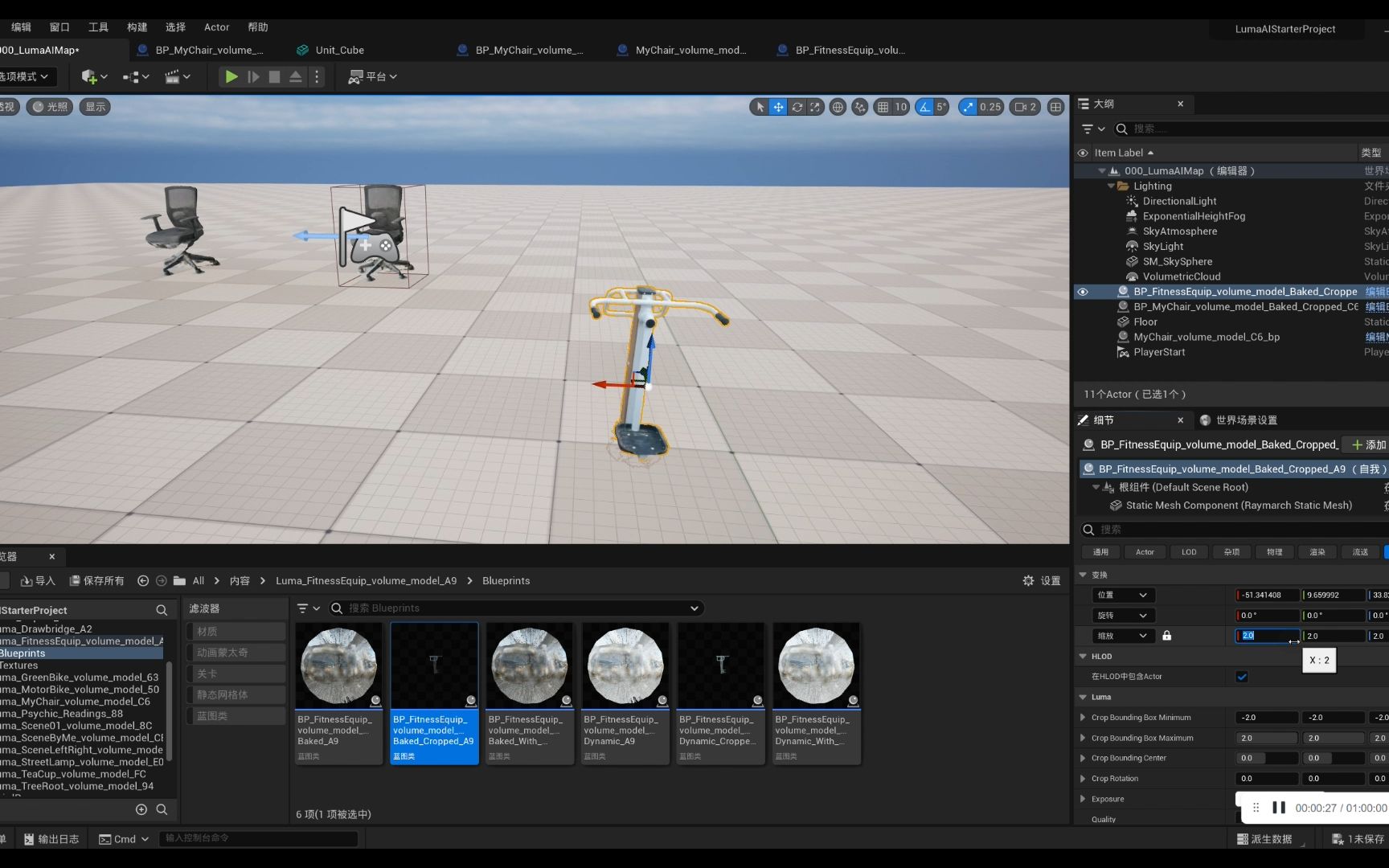Image resolution: width=1389 pixels, height=868 pixels.
Task: Click the world/local space globe icon
Action: [x=838, y=106]
